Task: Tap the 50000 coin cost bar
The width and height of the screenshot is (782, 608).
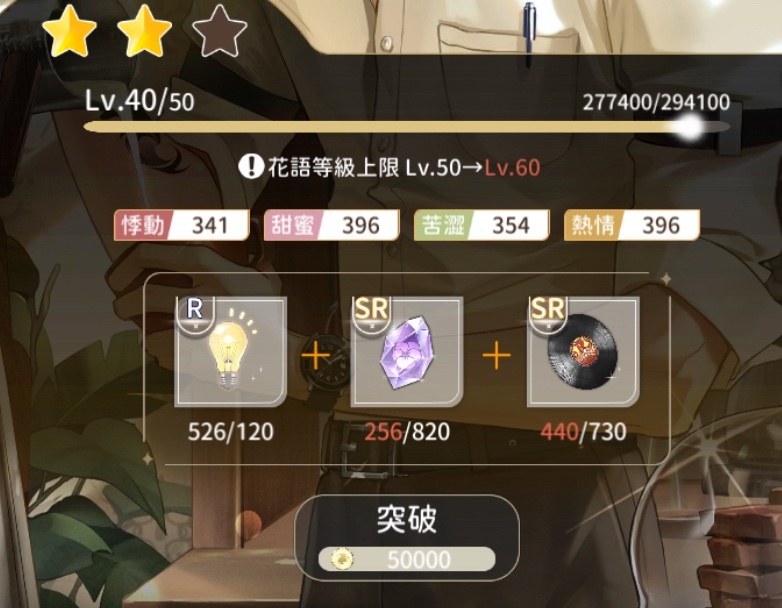Action: (407, 559)
